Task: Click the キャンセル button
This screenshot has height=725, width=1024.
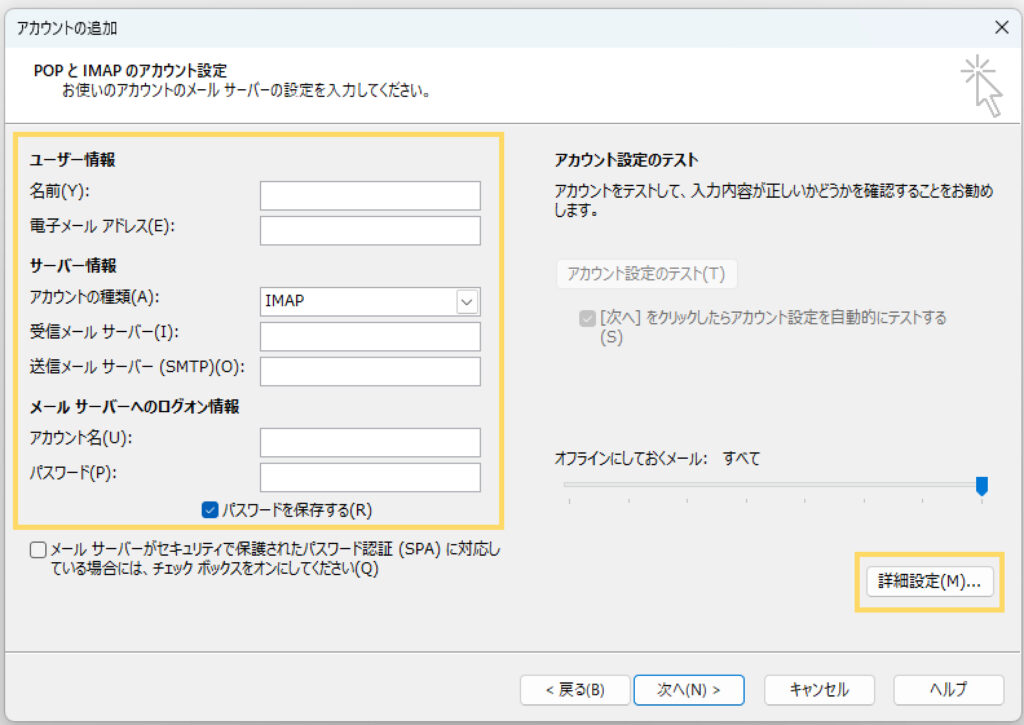Action: 819,689
